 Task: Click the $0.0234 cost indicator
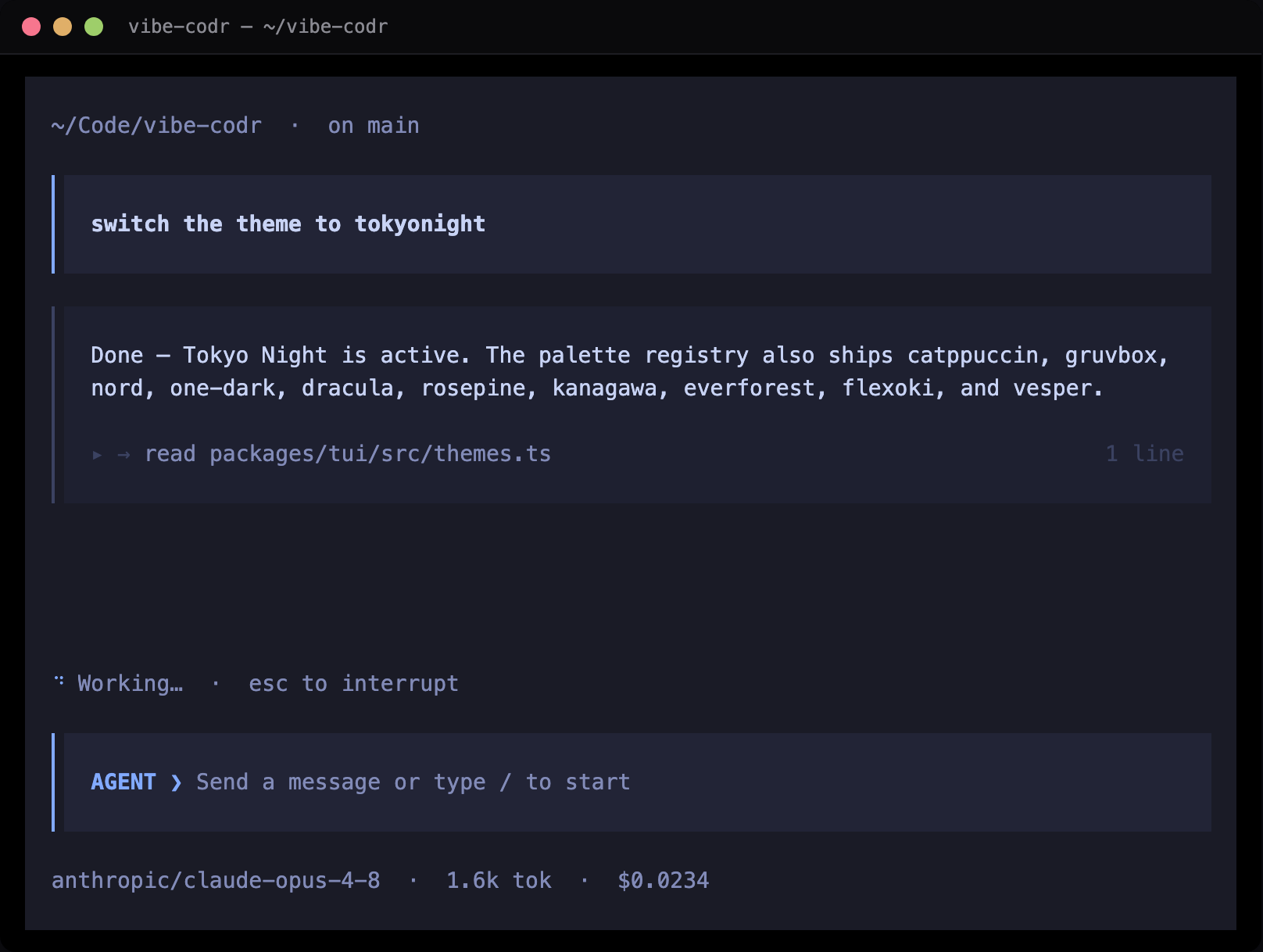click(663, 881)
